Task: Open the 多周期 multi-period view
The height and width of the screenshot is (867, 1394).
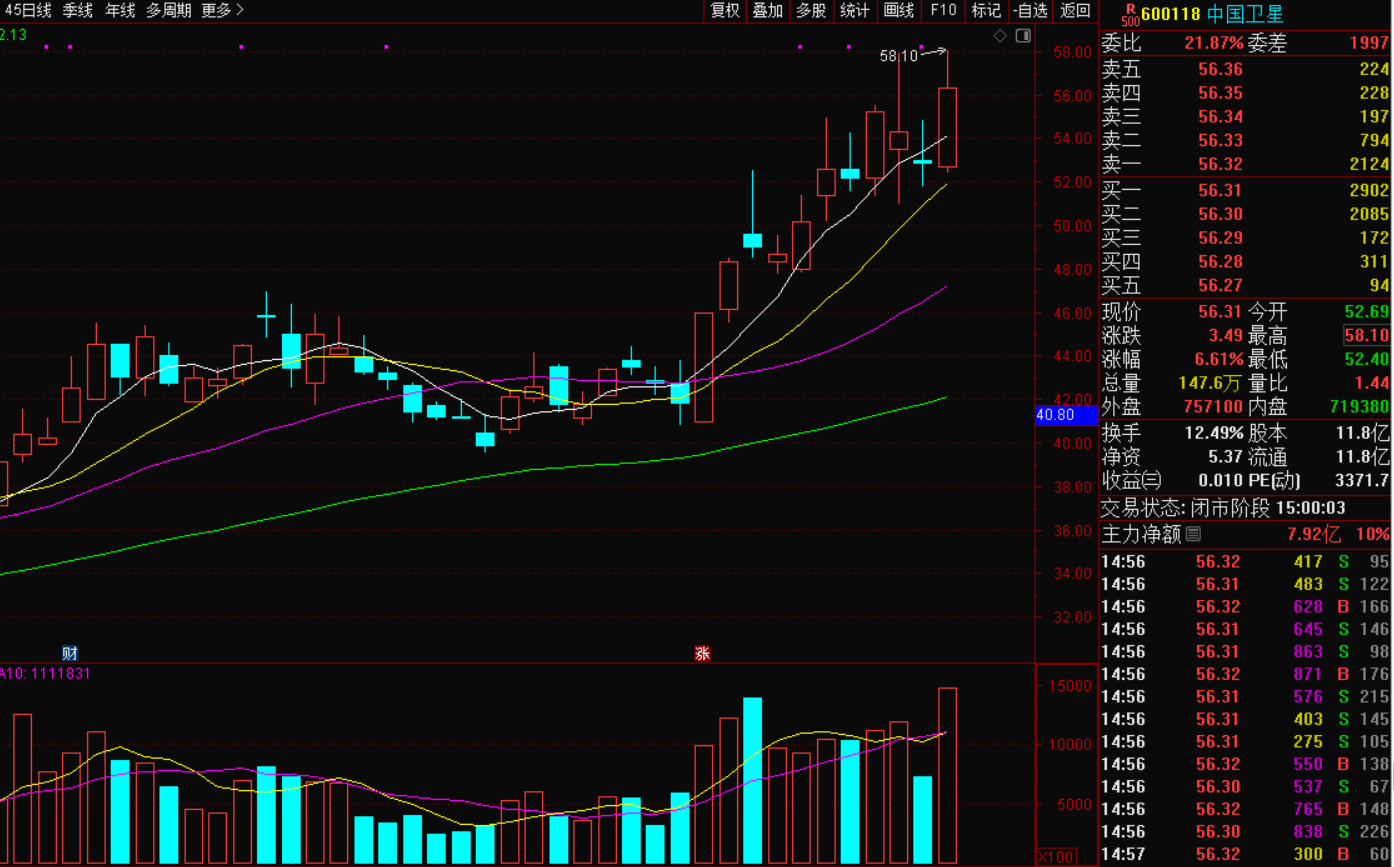Action: (169, 11)
